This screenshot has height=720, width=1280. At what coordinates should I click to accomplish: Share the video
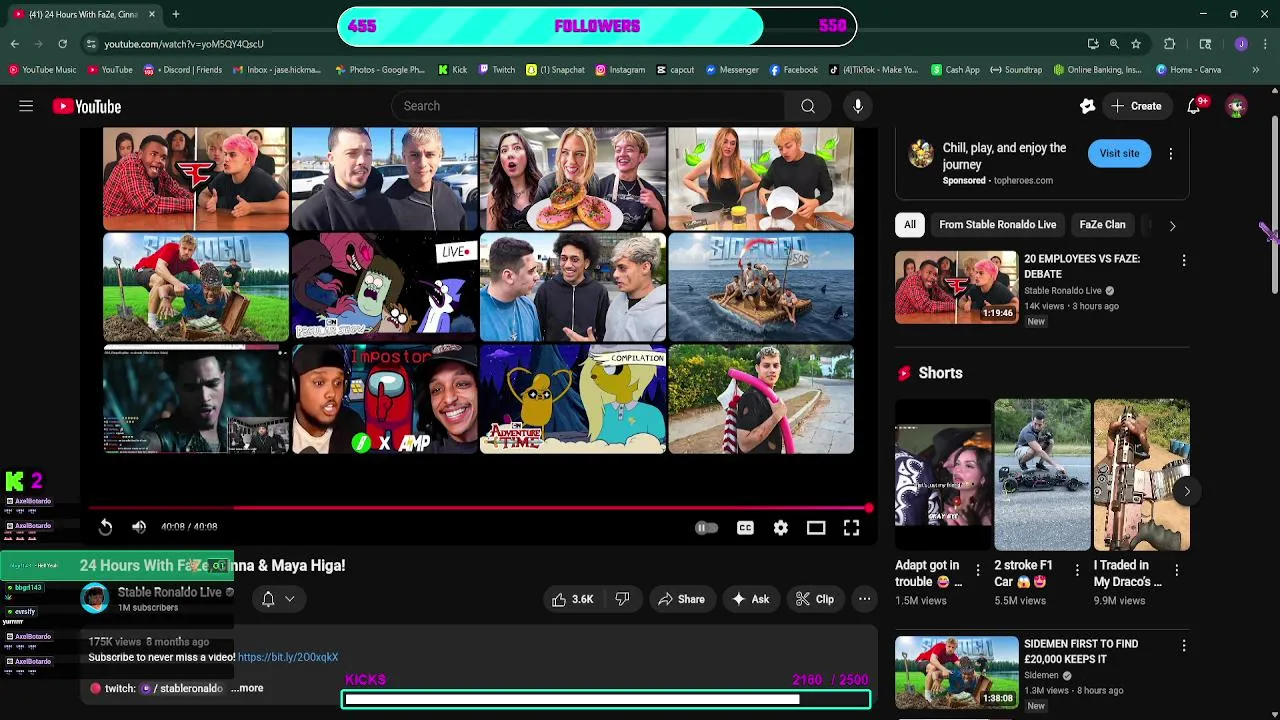pyautogui.click(x=681, y=599)
